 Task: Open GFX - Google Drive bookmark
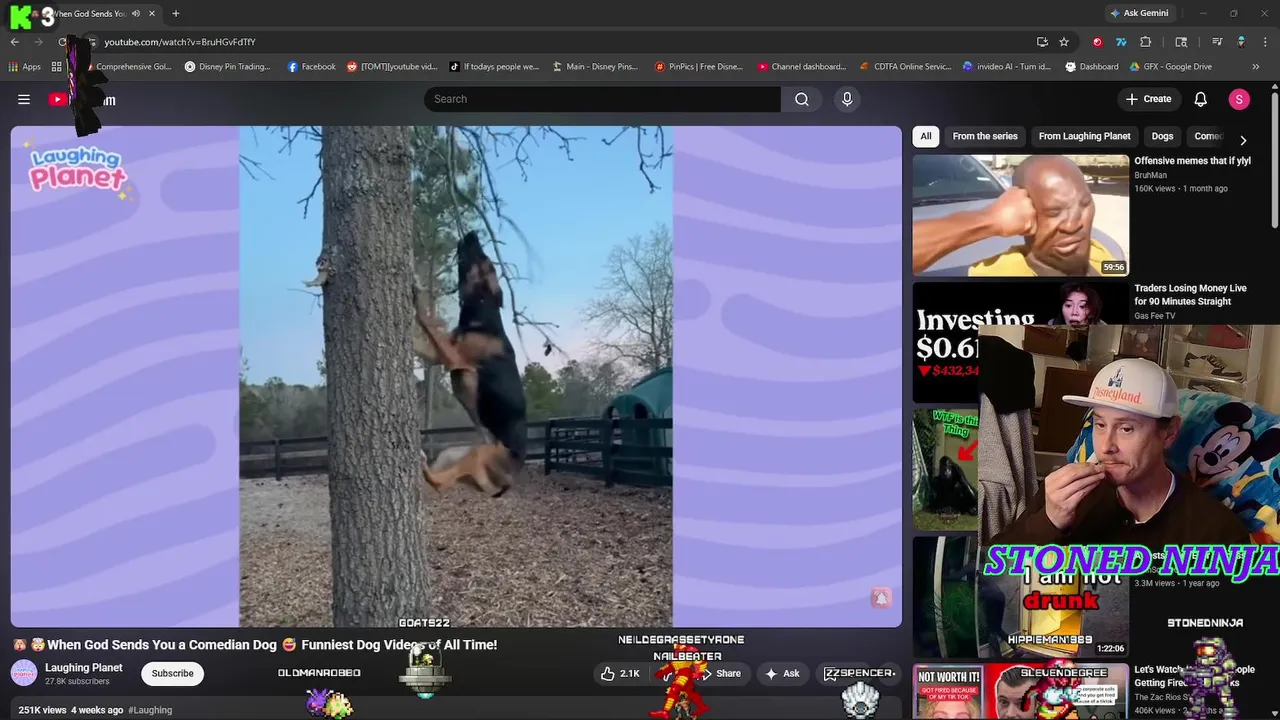(x=1170, y=67)
